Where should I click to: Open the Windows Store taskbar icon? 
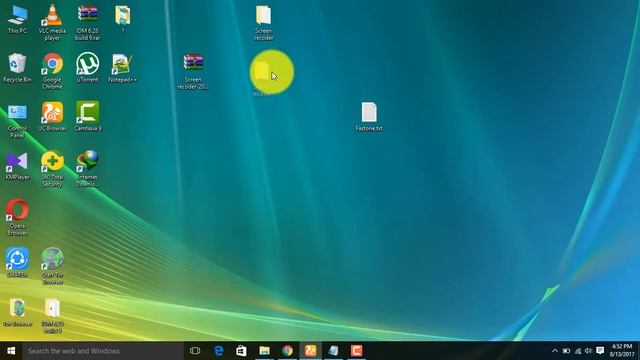[x=241, y=351]
